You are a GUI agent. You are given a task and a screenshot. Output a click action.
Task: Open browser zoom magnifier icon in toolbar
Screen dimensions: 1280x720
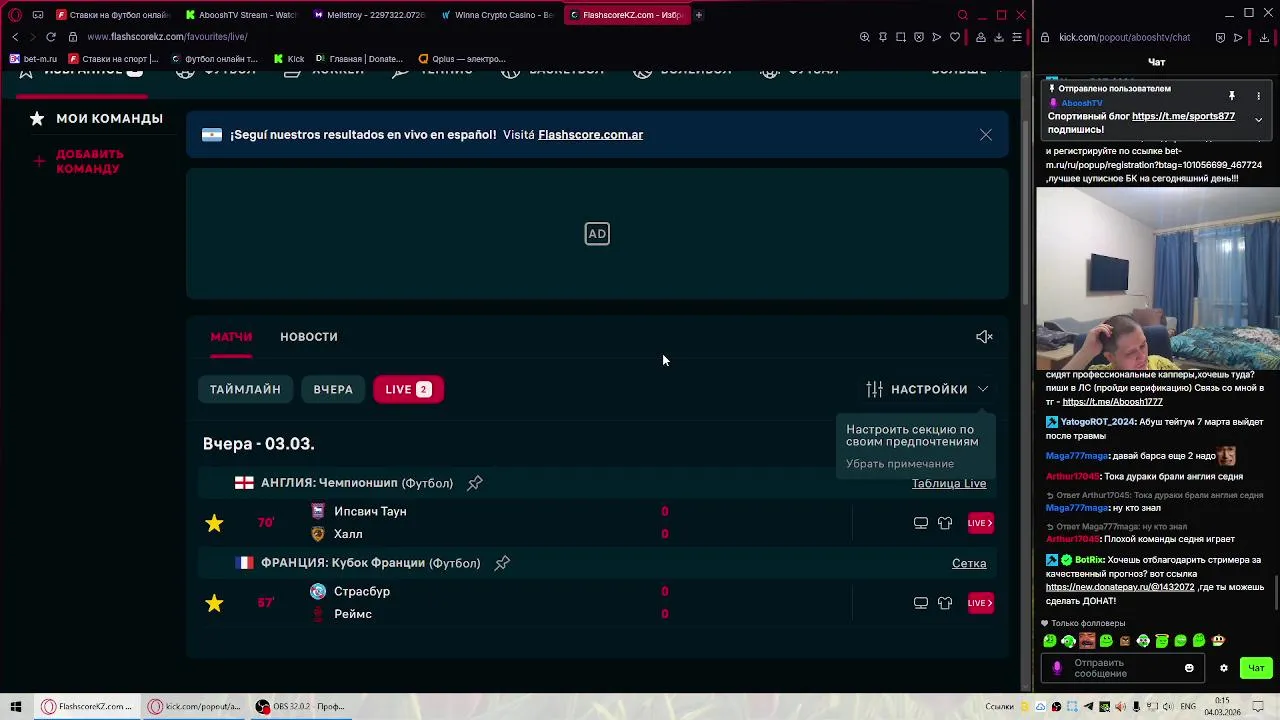[x=865, y=37]
